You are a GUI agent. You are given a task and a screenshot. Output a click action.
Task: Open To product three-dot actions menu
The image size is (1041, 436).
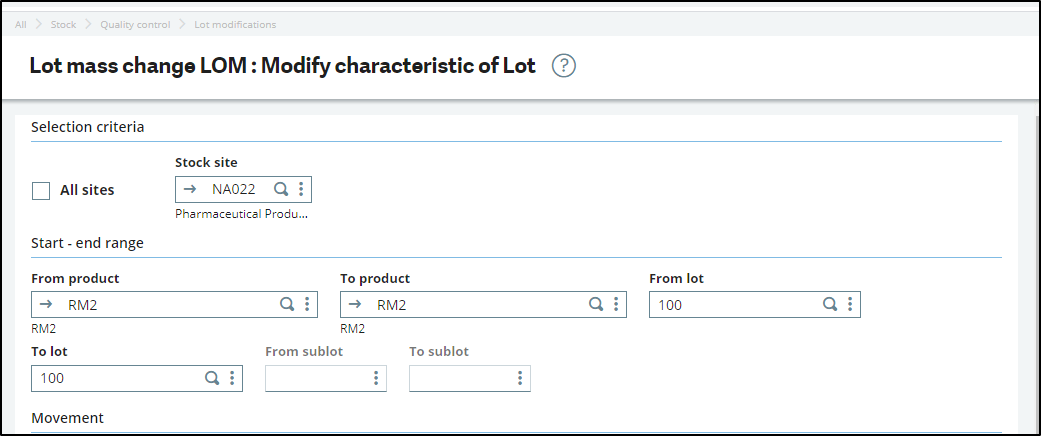click(x=615, y=304)
